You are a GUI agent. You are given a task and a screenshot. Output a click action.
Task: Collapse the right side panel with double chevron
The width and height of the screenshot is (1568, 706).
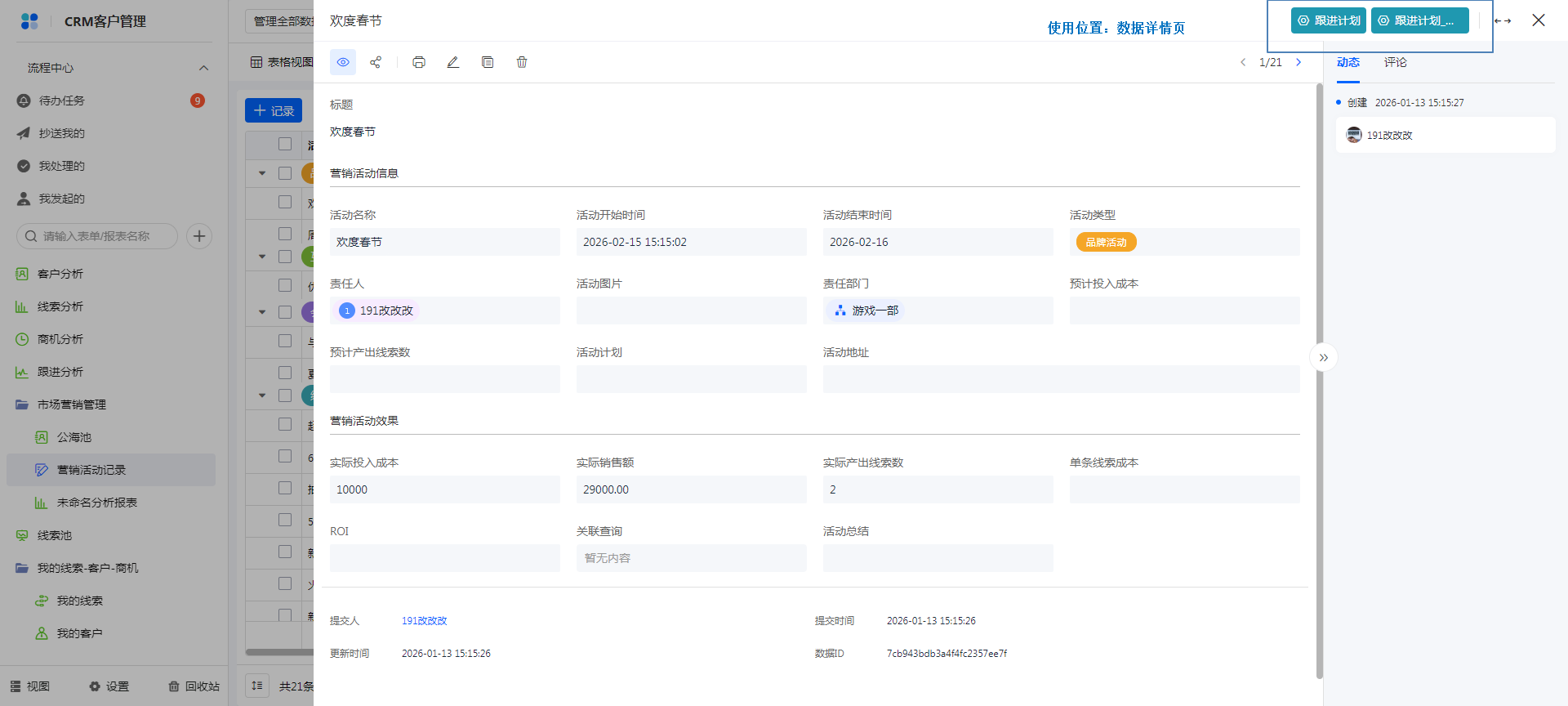pyautogui.click(x=1324, y=358)
